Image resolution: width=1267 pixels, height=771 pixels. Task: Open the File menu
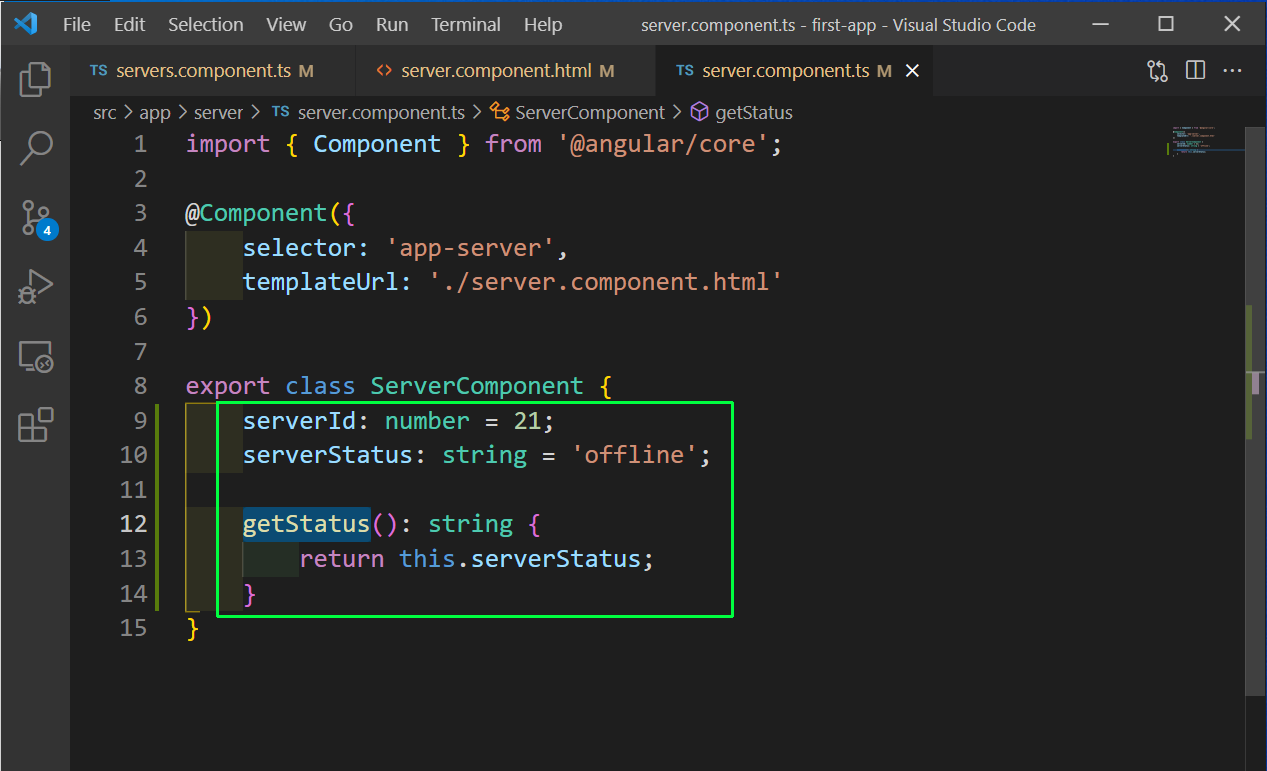coord(77,25)
